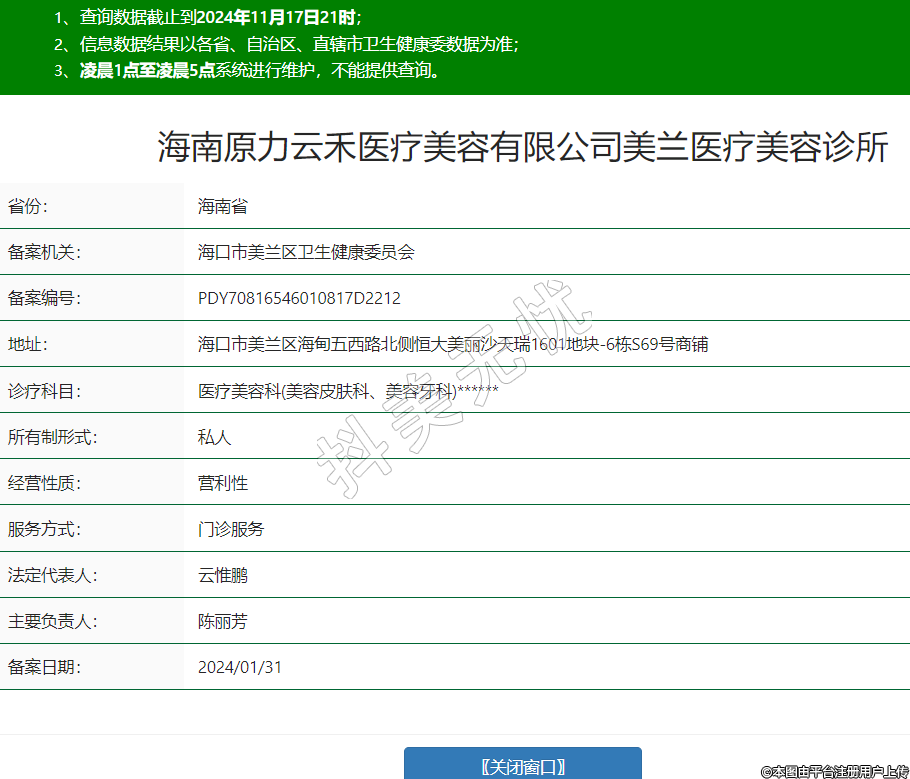
Task: Click the clinic name heading text
Action: 523,147
